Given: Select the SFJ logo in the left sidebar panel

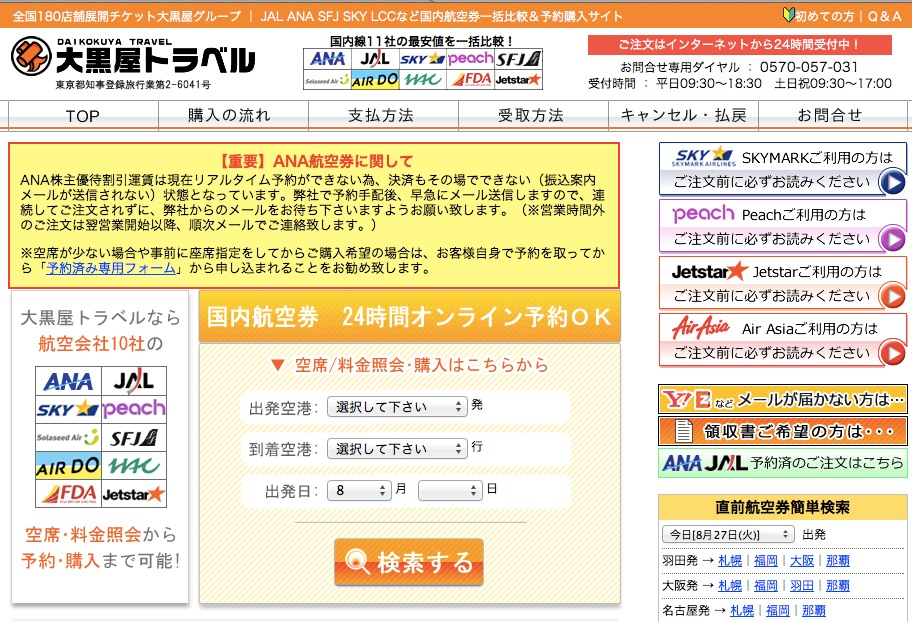Looking at the screenshot, I should point(134,438).
